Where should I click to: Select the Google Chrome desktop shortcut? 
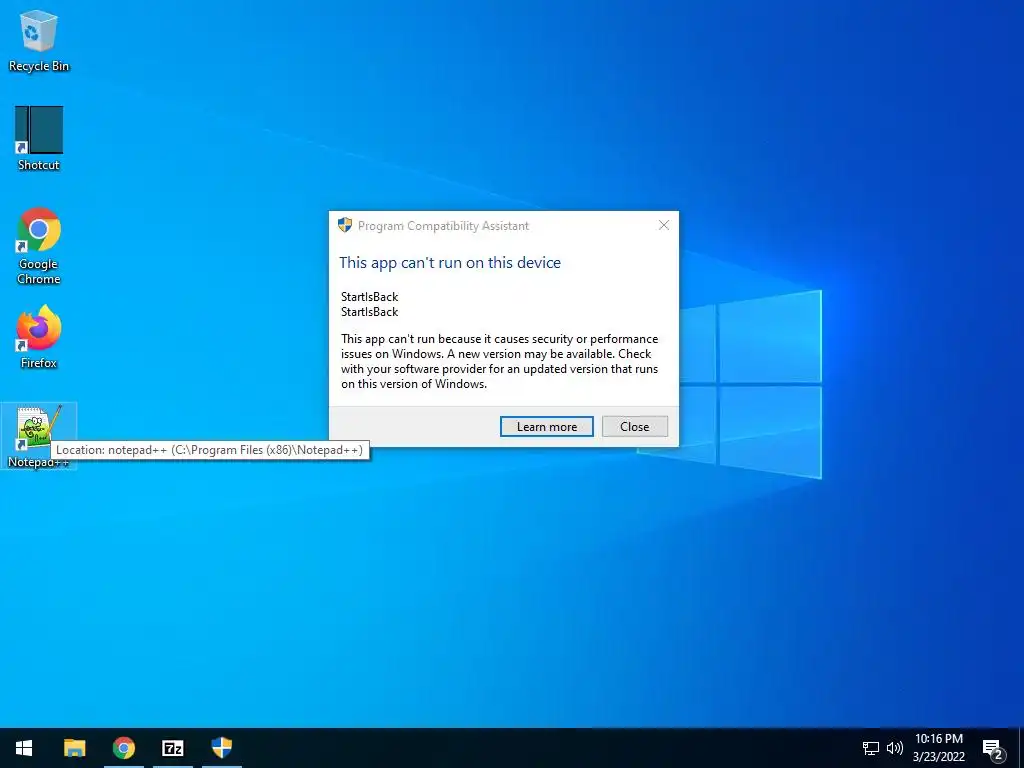39,246
